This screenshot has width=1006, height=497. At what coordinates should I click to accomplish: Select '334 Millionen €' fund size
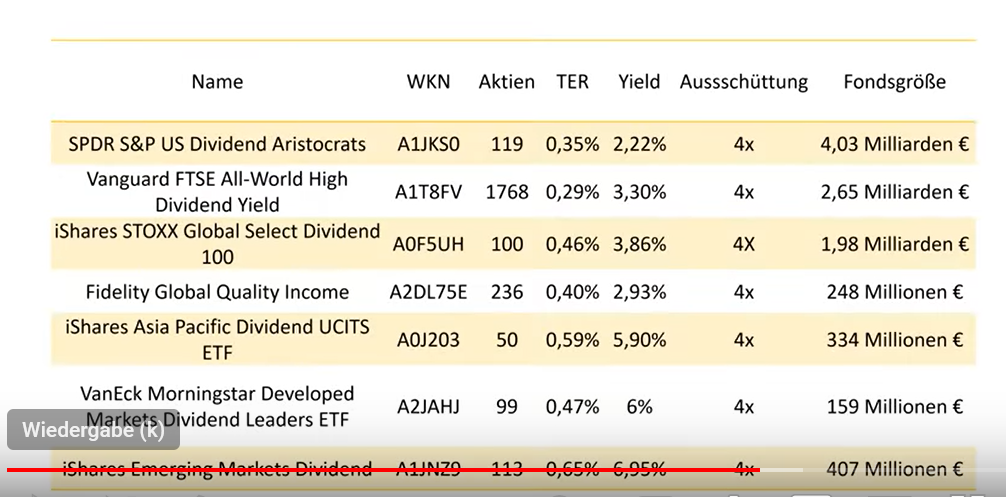tap(894, 340)
